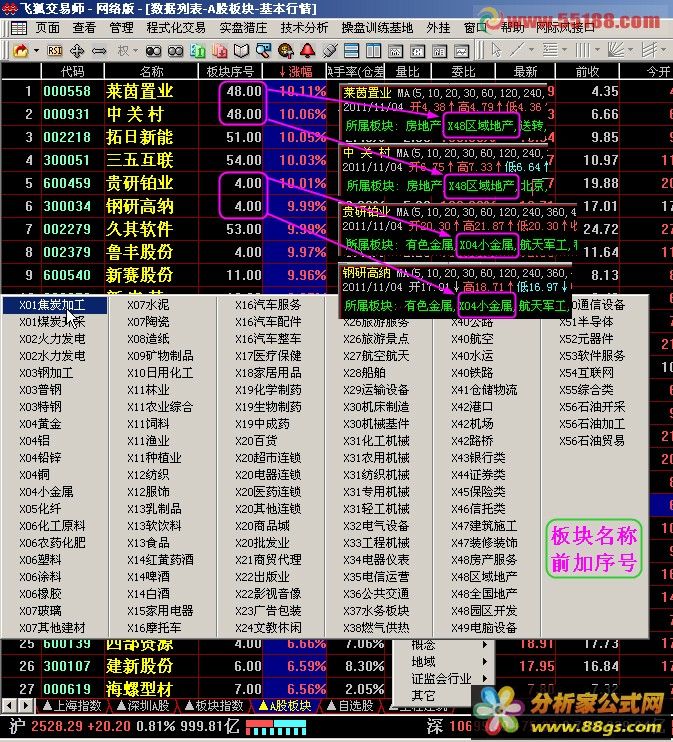Switch to the 自选股 tab
The width and height of the screenshot is (673, 742).
click(350, 706)
